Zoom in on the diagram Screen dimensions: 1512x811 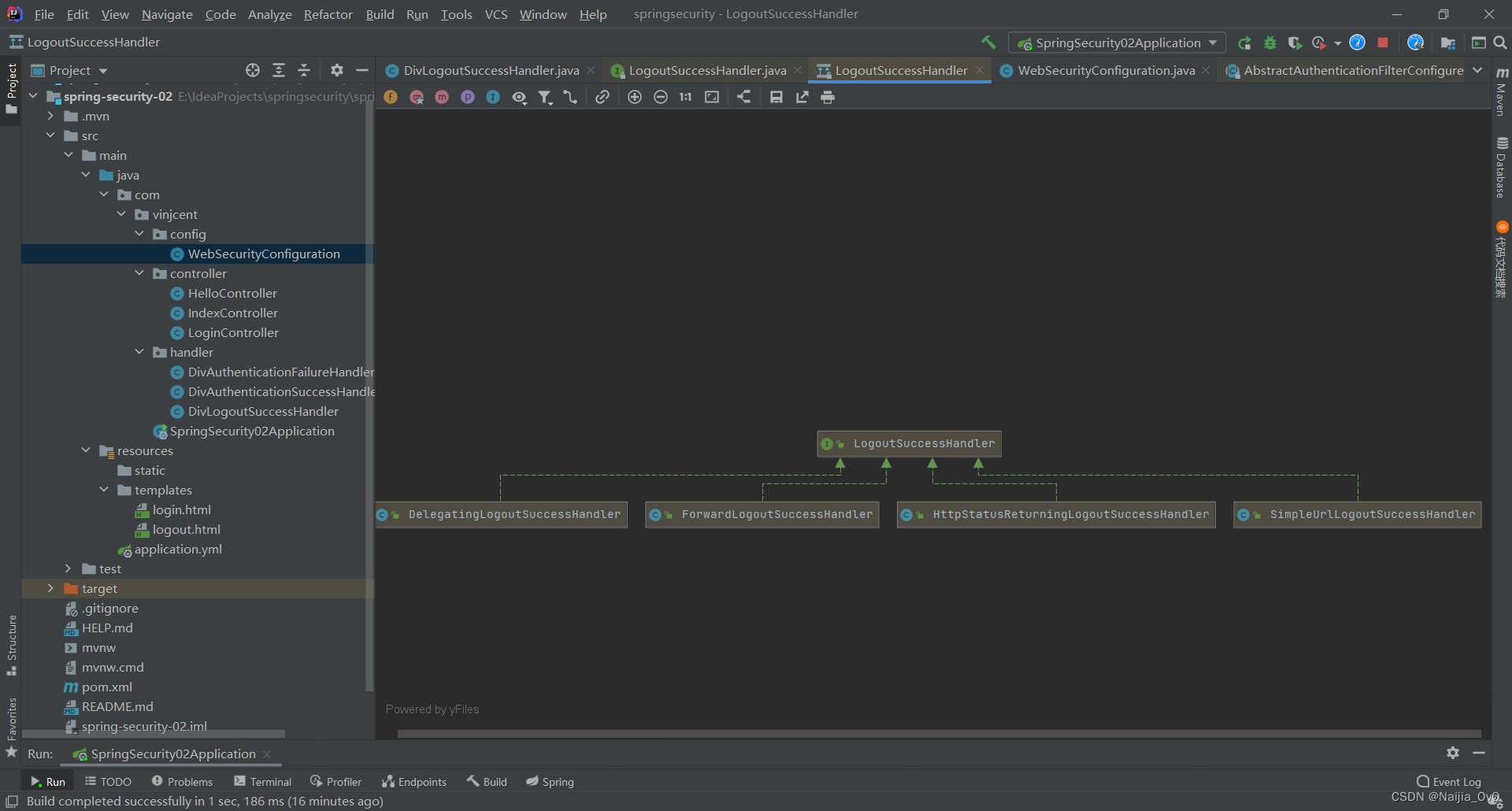(635, 97)
